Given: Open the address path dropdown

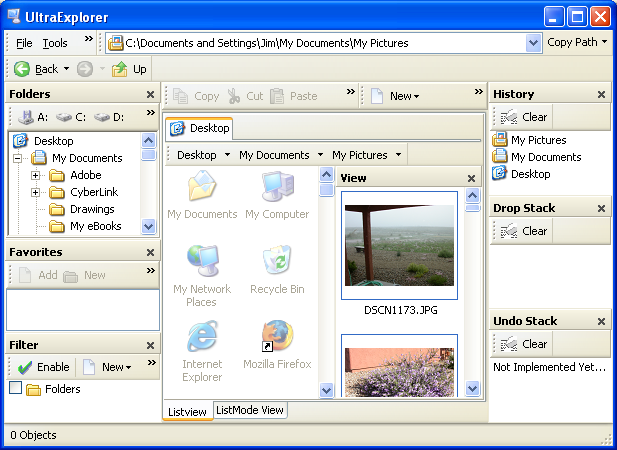Looking at the screenshot, I should coord(533,43).
